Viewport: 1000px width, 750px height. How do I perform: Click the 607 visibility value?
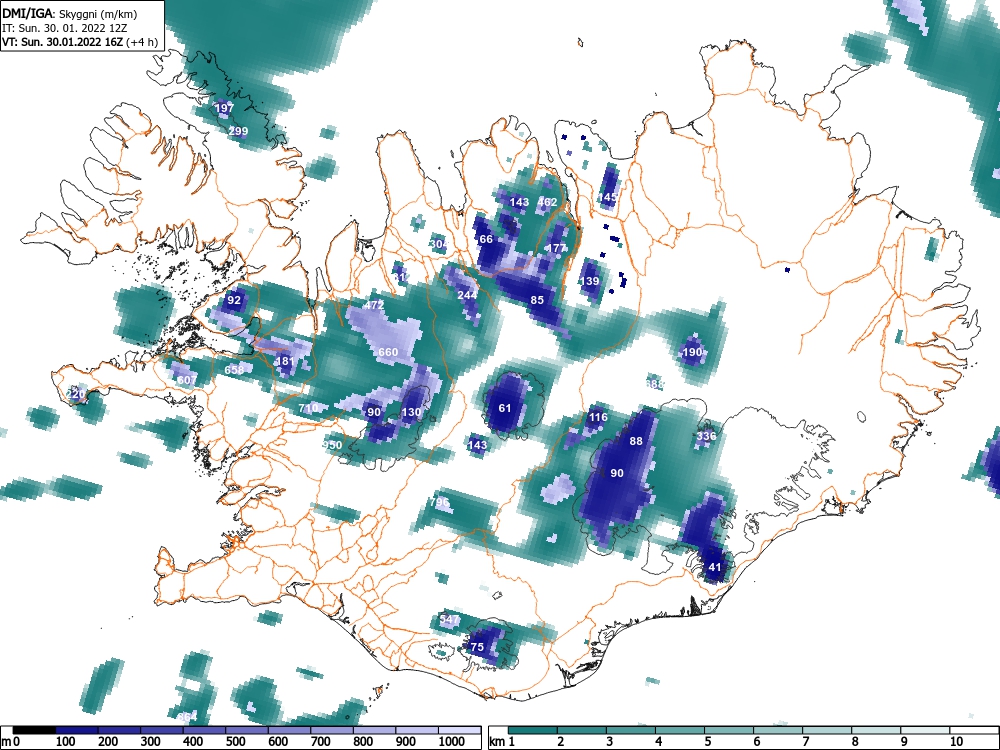coord(187,380)
